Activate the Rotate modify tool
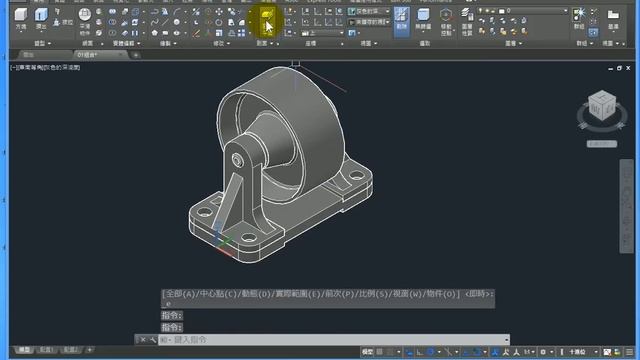 click(219, 22)
